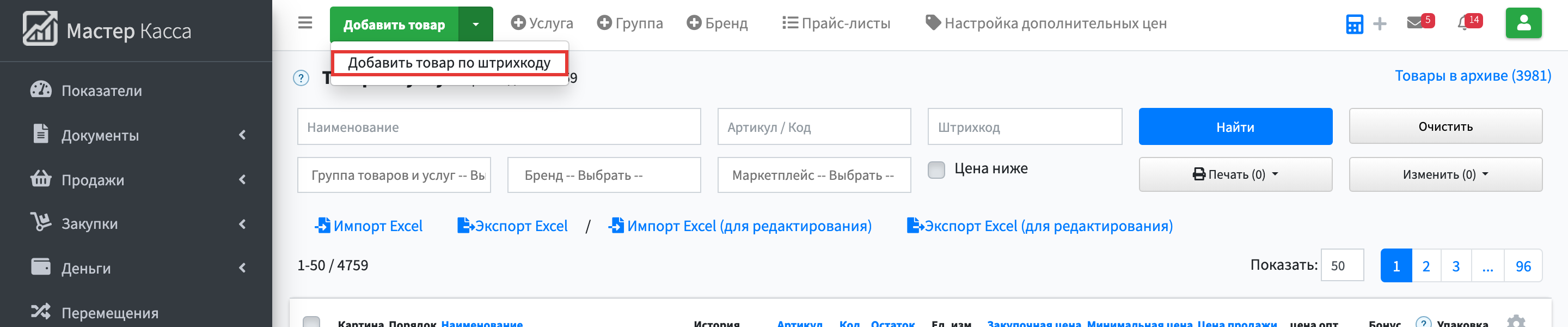Click the help question mark icon near title
The image size is (1568, 327).
[301, 78]
